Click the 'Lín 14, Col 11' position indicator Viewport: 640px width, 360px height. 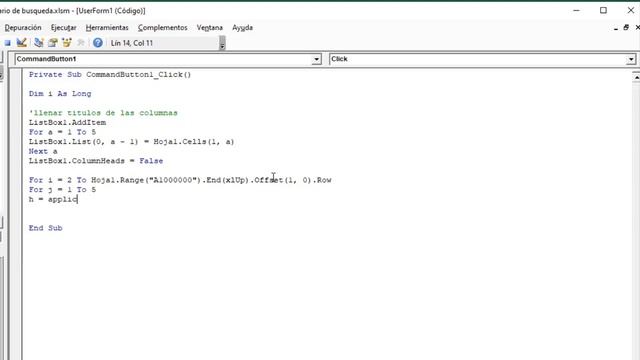(x=132, y=43)
